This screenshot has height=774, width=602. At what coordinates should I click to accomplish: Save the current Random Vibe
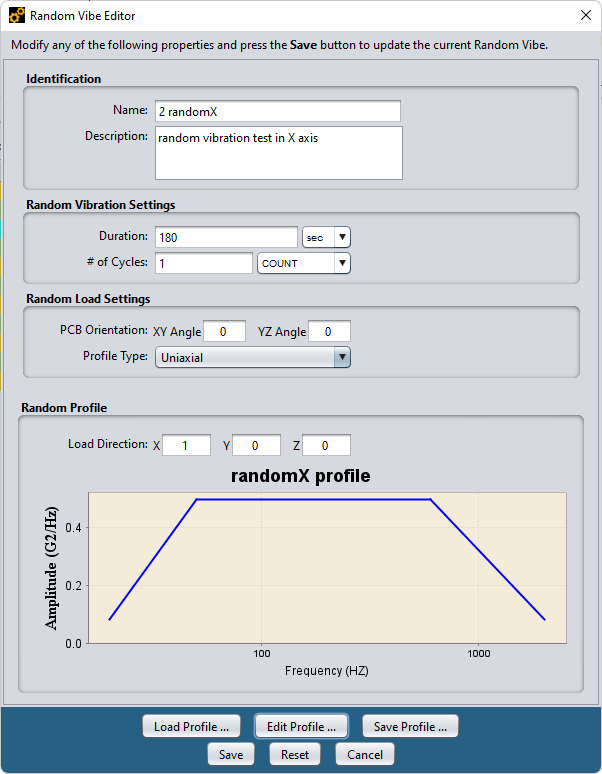231,754
